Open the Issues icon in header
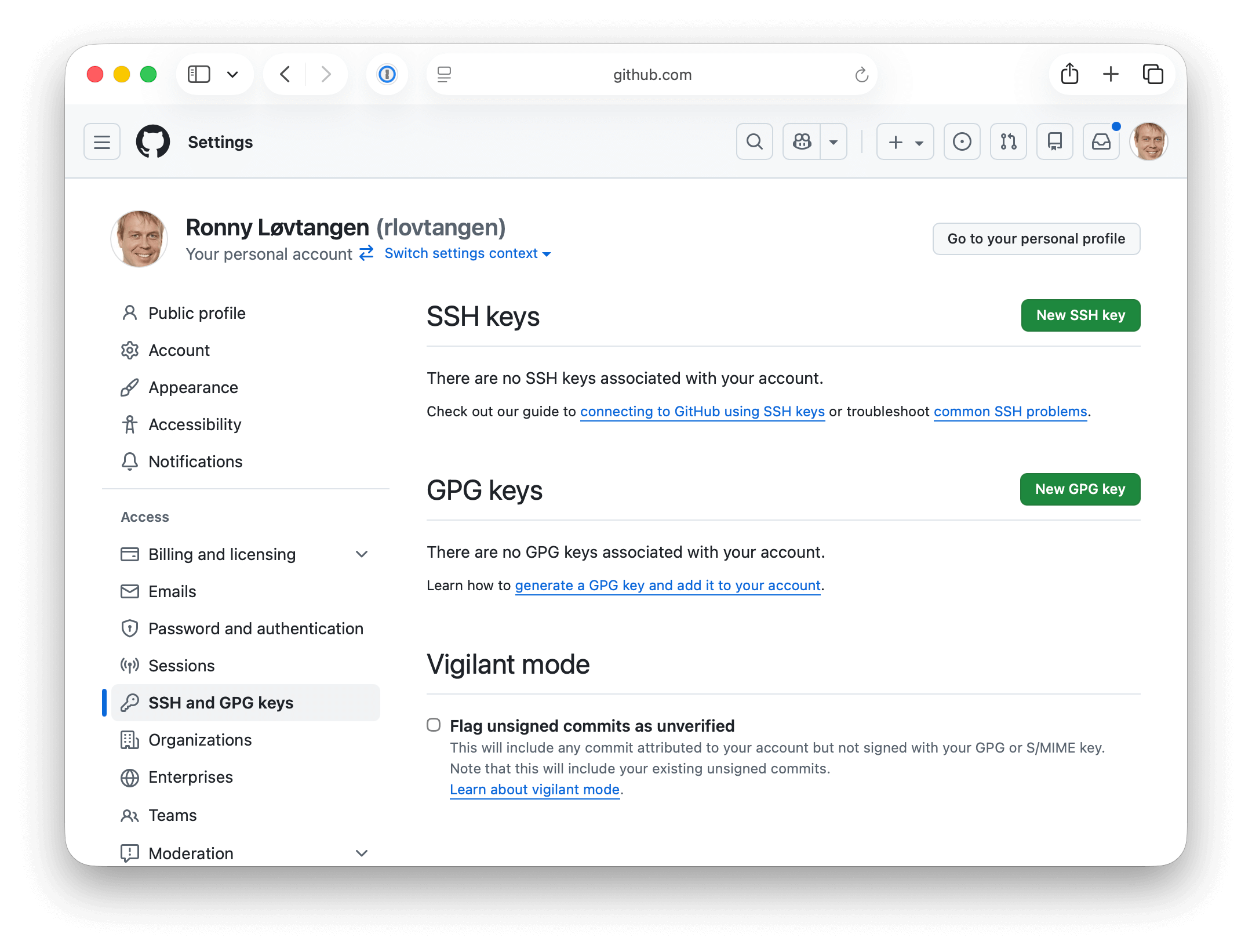 click(962, 141)
